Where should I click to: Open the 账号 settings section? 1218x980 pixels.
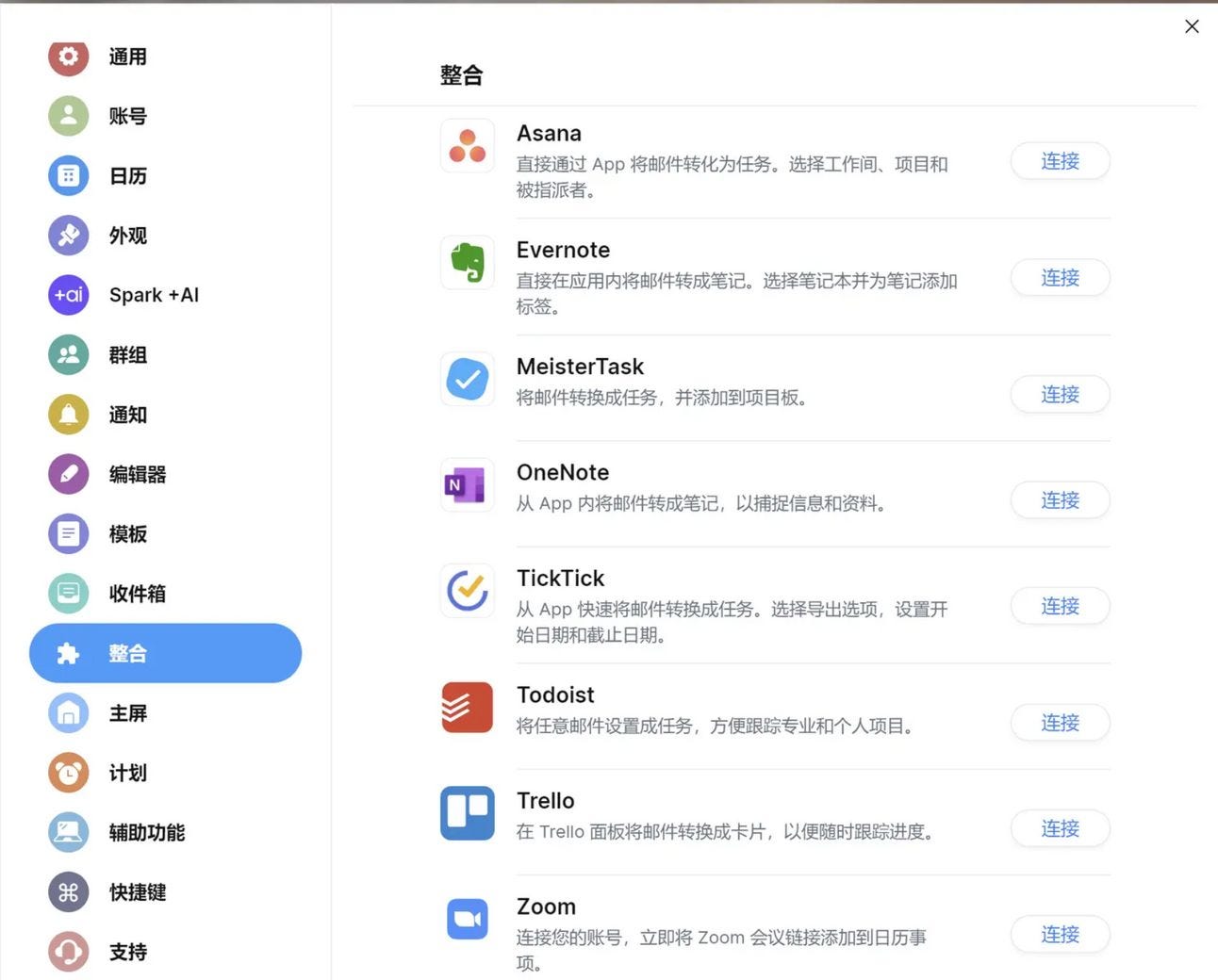(165, 116)
